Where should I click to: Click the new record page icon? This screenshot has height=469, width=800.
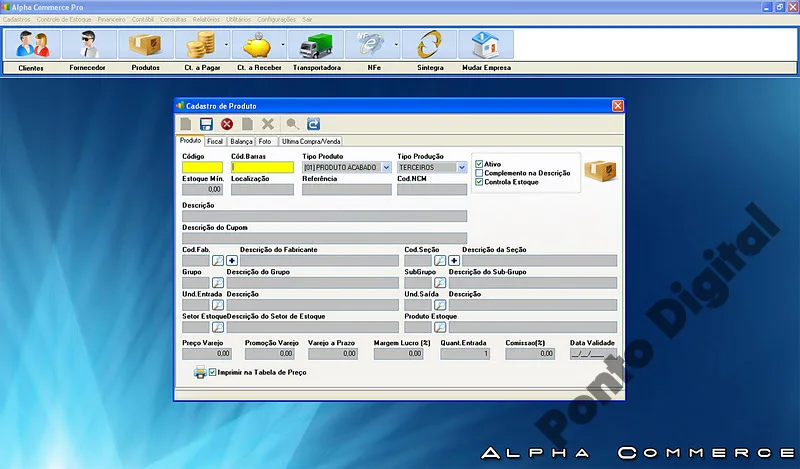pos(186,124)
